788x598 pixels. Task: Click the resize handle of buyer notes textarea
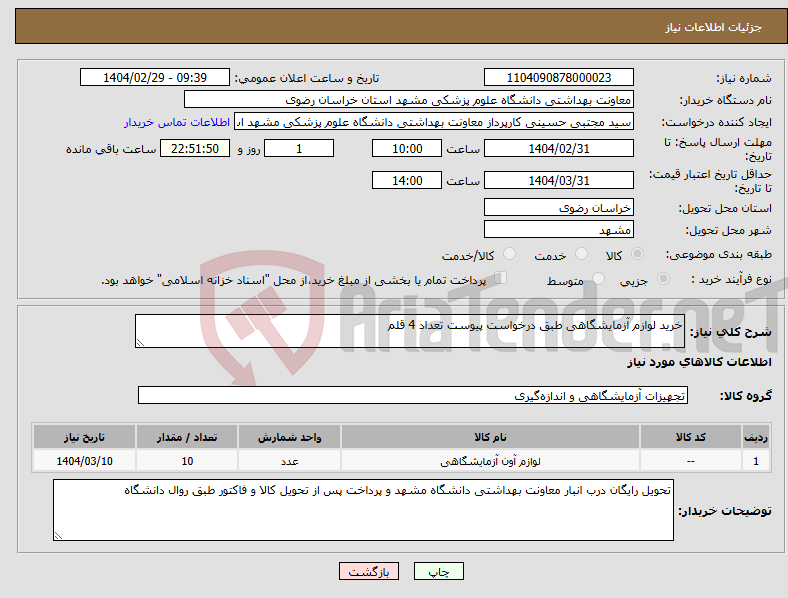tap(58, 536)
